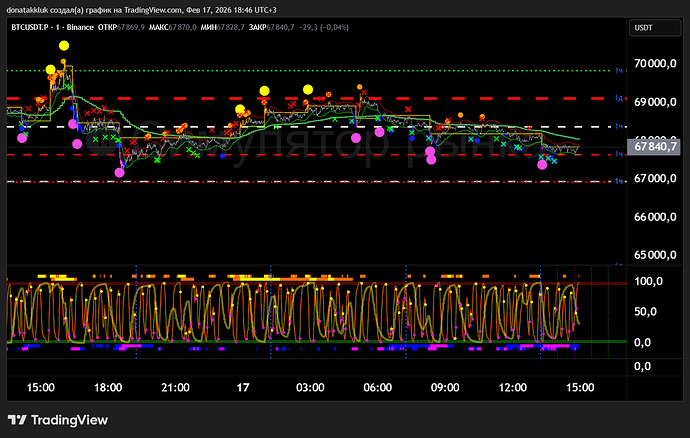The height and width of the screenshot is (438, 690).
Task: Select the 03:00 time axis label
Action: tap(309, 387)
